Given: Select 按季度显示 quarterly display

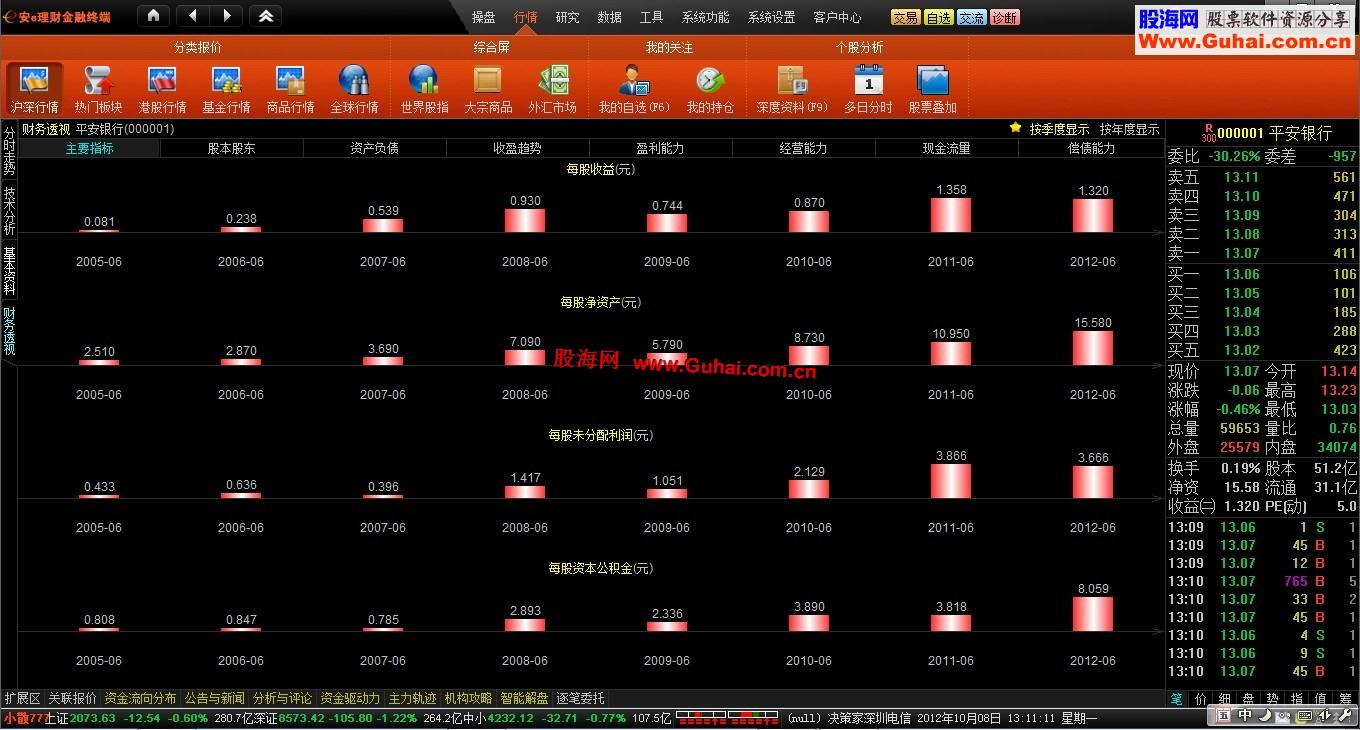Looking at the screenshot, I should pyautogui.click(x=1059, y=129).
